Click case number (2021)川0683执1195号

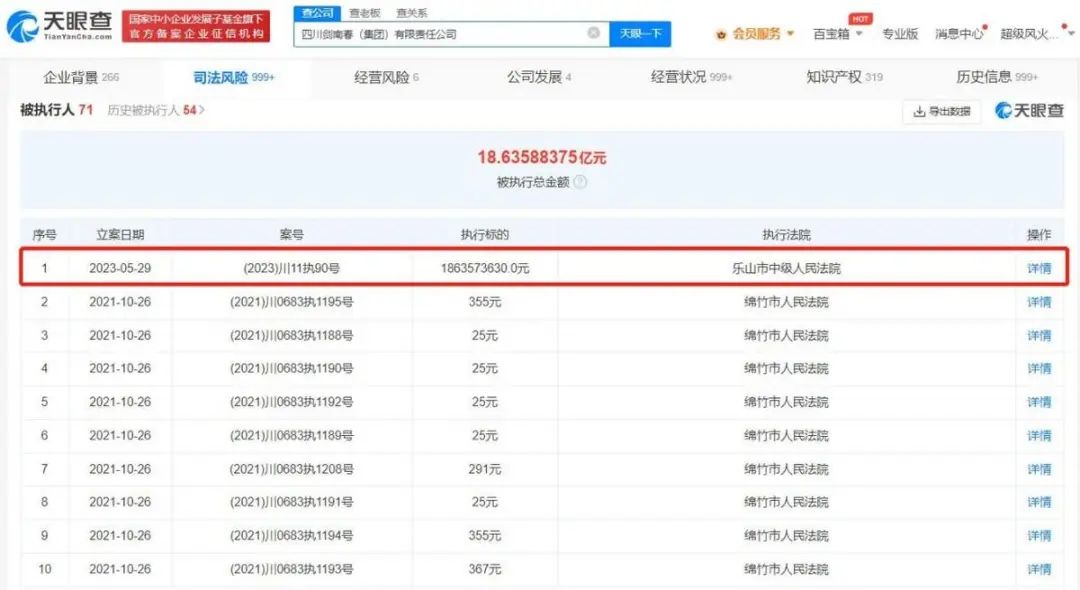click(x=291, y=302)
